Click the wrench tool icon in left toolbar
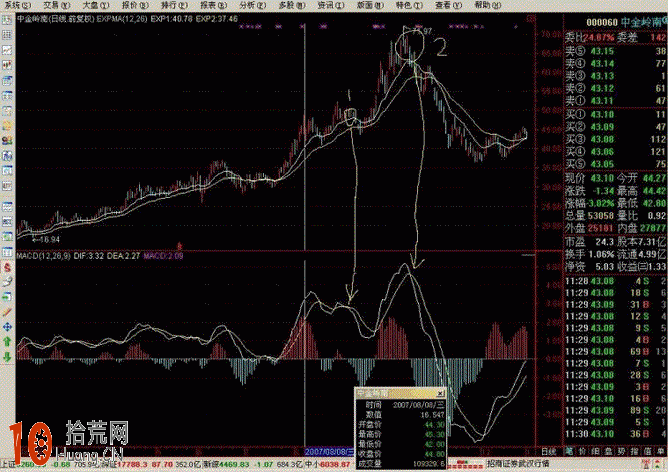The image size is (668, 472). [7, 282]
